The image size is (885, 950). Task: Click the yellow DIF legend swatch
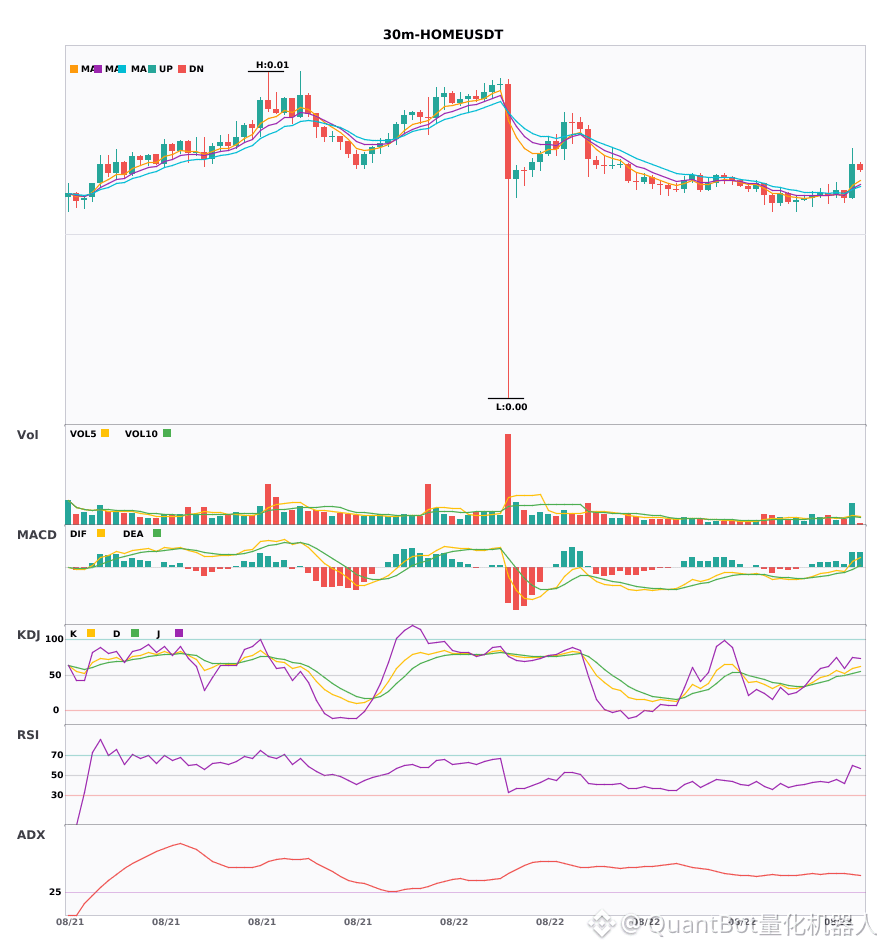[101, 533]
